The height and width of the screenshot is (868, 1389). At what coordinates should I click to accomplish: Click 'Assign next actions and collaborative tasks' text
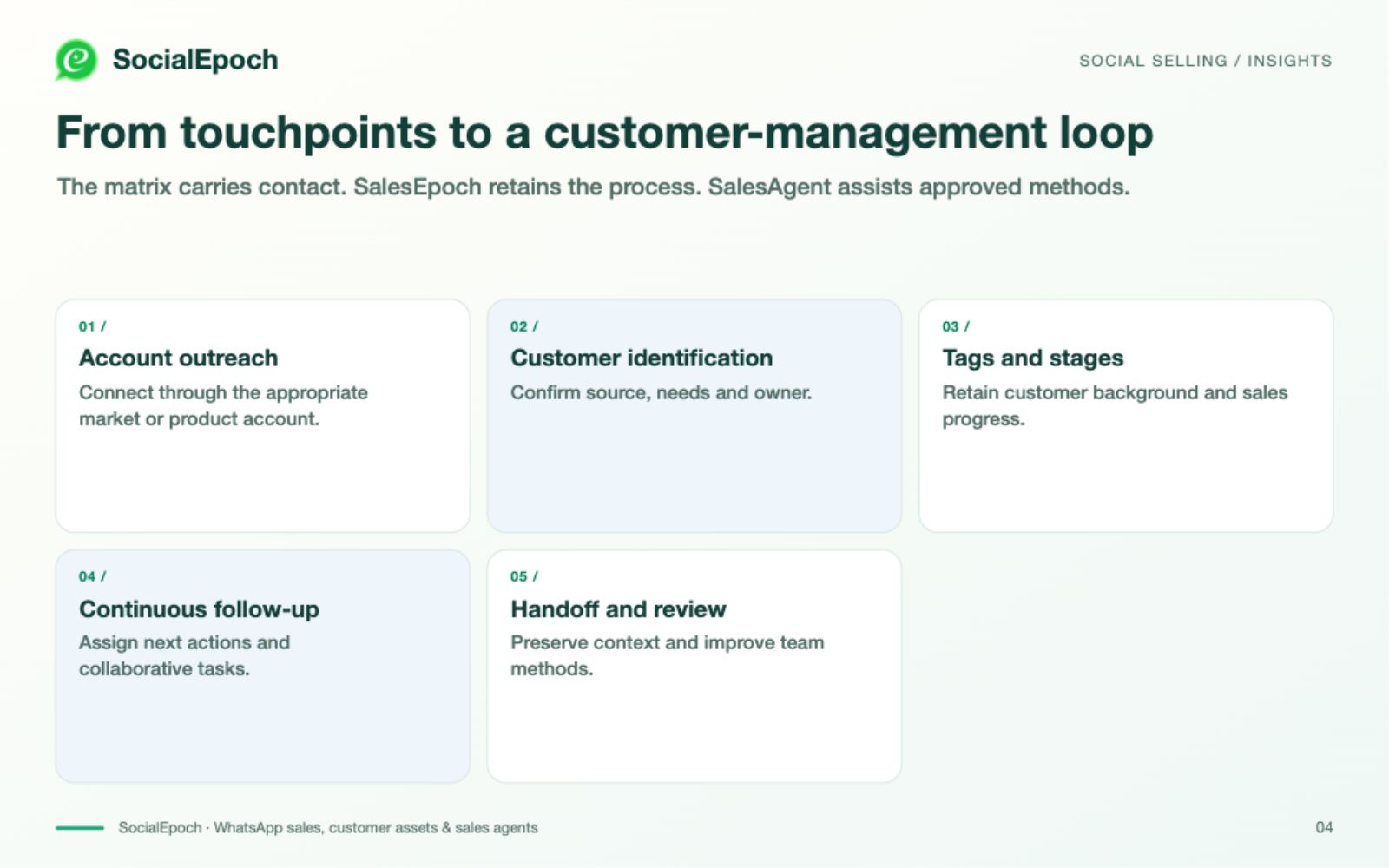184,655
